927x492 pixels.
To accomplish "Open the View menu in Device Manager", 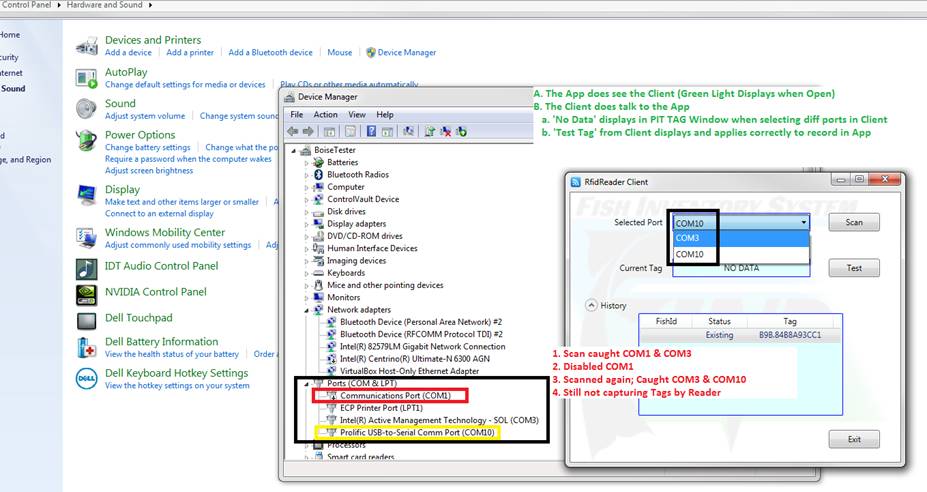I will tap(358, 114).
